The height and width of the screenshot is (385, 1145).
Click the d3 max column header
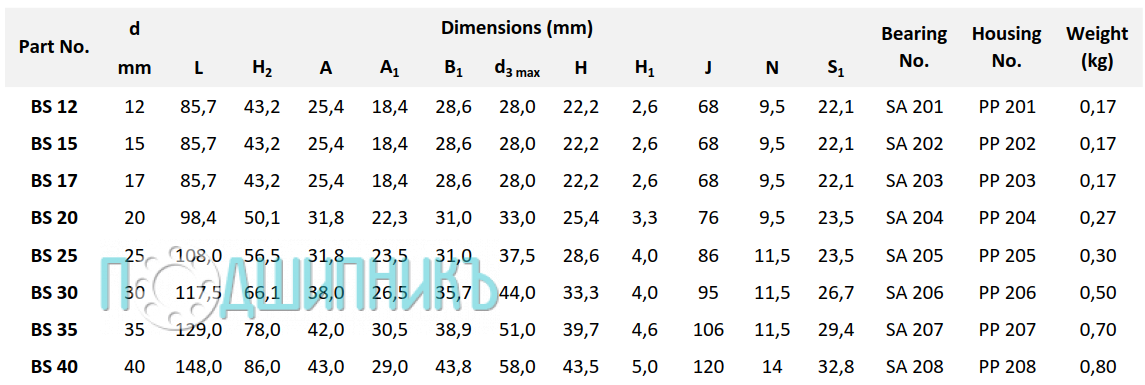point(517,69)
